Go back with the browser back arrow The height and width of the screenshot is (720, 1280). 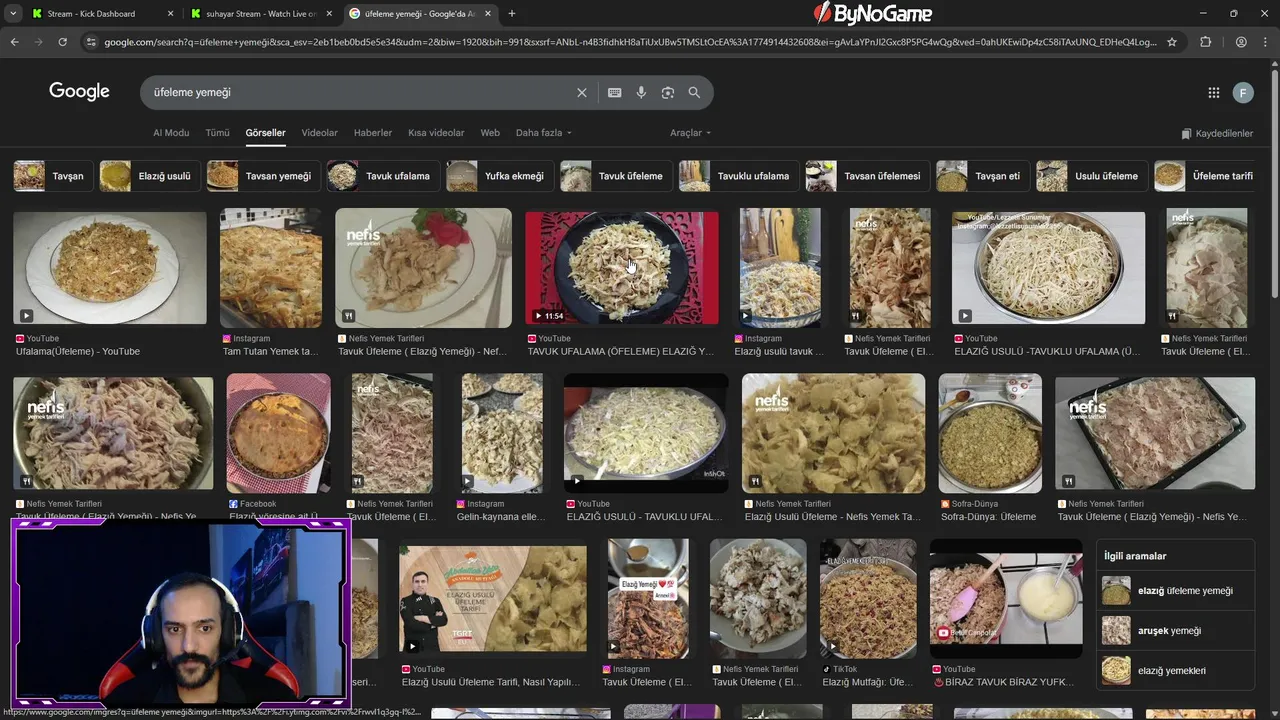coord(14,42)
